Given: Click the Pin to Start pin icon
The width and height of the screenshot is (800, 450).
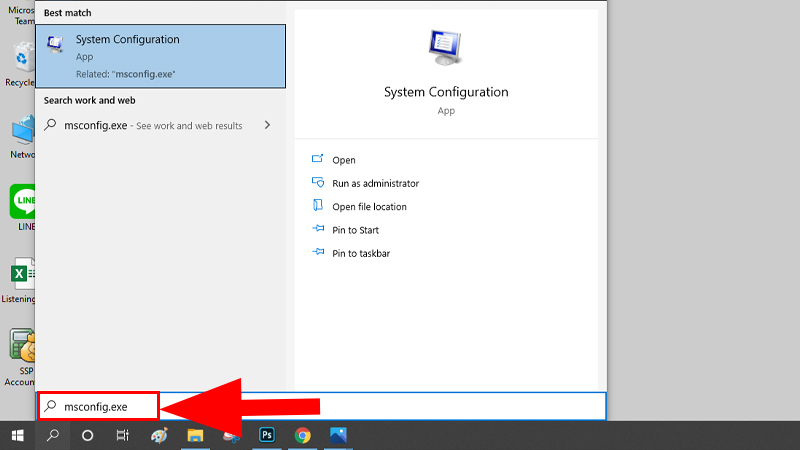Looking at the screenshot, I should click(318, 229).
